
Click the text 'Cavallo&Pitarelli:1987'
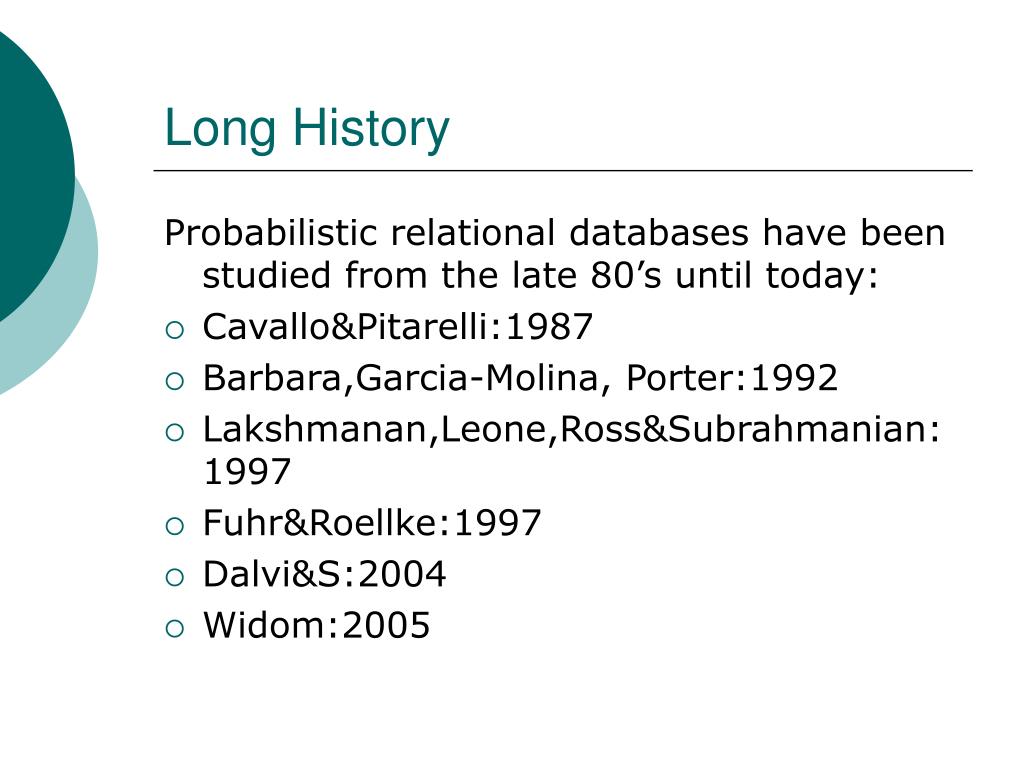pyautogui.click(x=398, y=327)
